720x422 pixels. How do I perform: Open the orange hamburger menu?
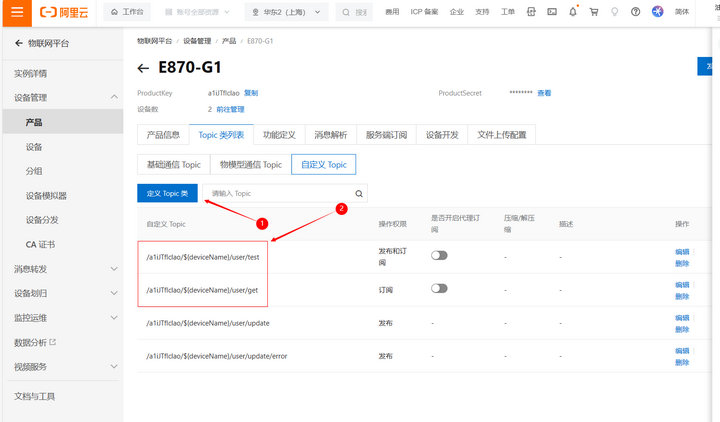tap(14, 12)
